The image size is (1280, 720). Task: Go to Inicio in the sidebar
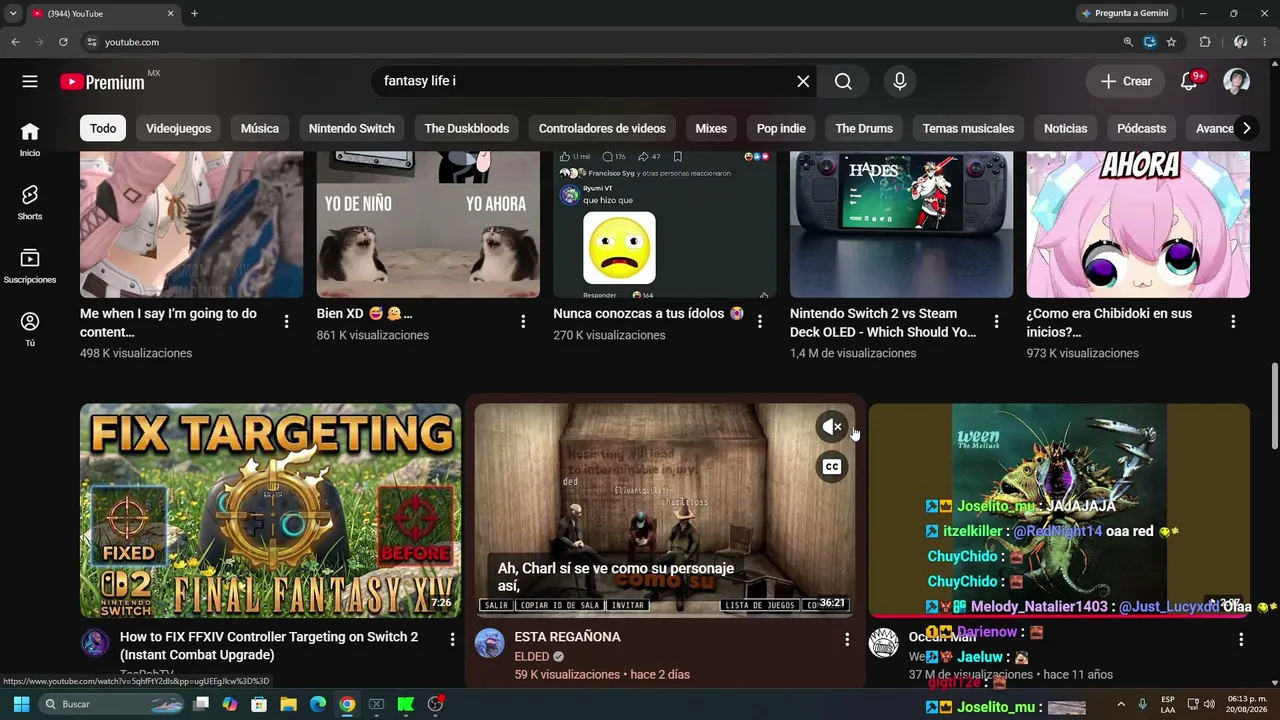(30, 139)
